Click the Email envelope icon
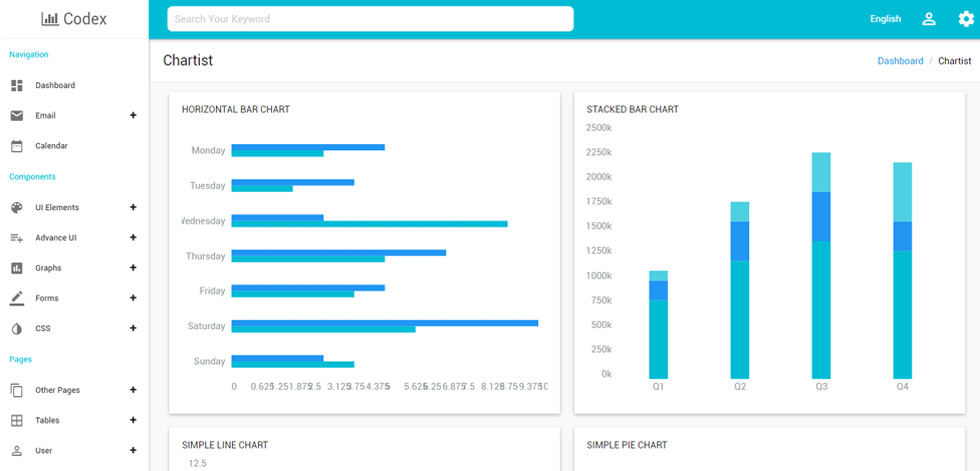980x471 pixels. 17,116
